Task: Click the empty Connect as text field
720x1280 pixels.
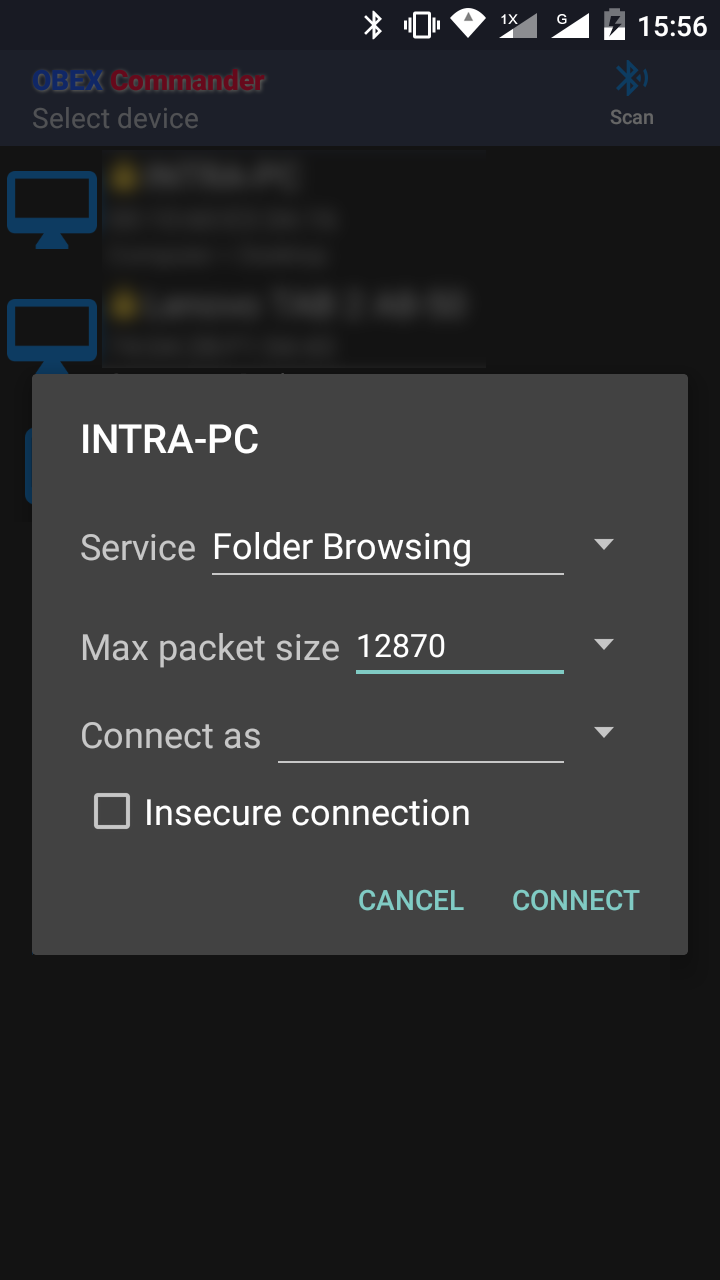Action: (x=420, y=737)
